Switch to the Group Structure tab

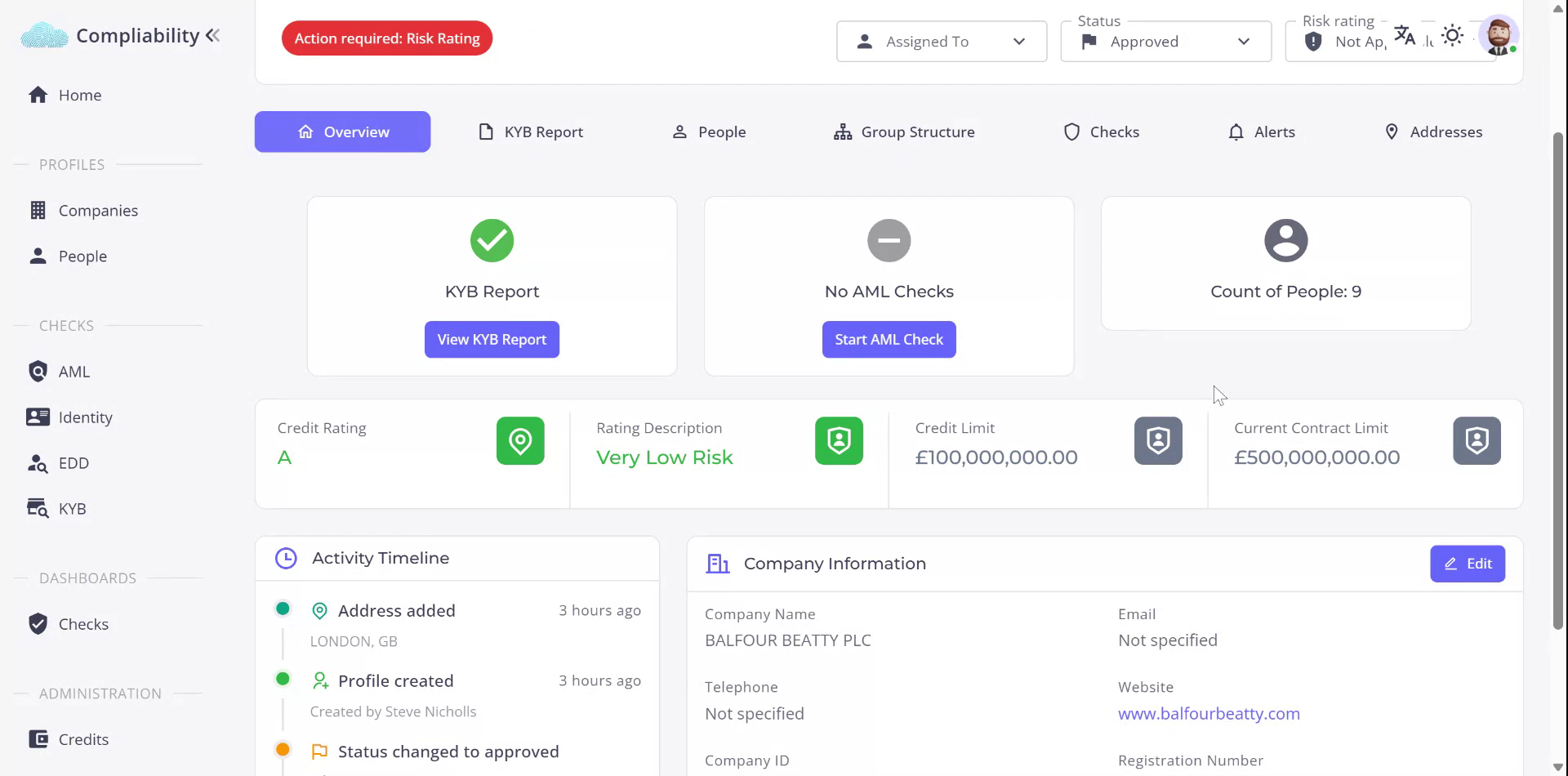coord(904,132)
